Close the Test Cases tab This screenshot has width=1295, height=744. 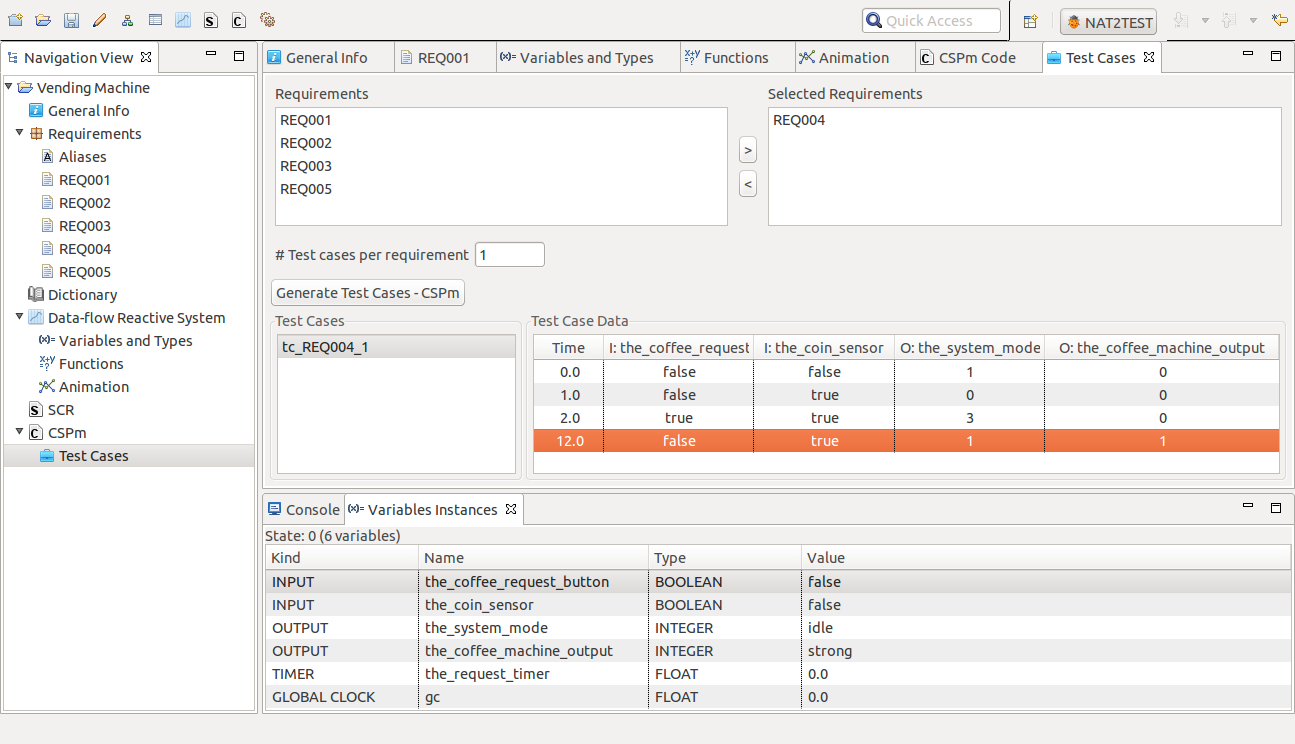1149,57
